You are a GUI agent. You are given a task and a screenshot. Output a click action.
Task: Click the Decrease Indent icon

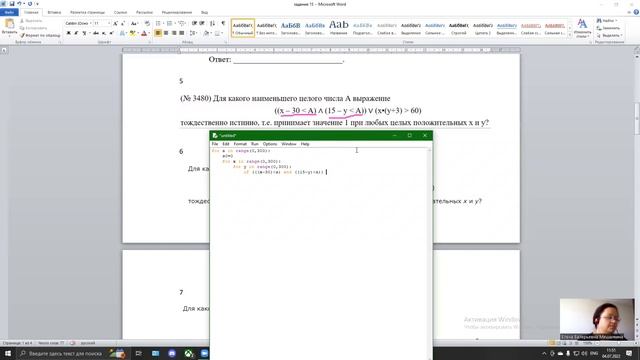[194, 24]
